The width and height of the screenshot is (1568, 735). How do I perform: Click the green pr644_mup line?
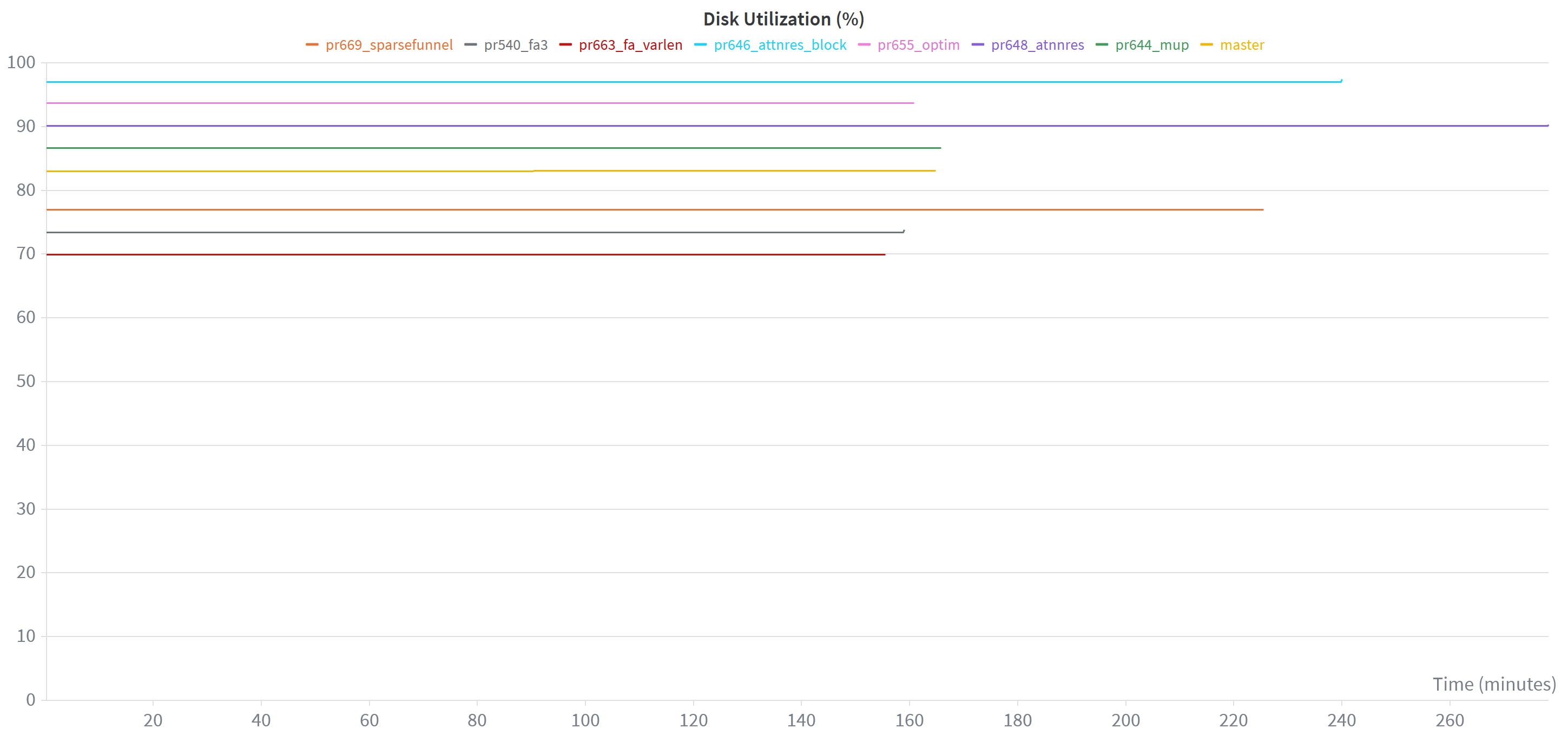coord(487,148)
